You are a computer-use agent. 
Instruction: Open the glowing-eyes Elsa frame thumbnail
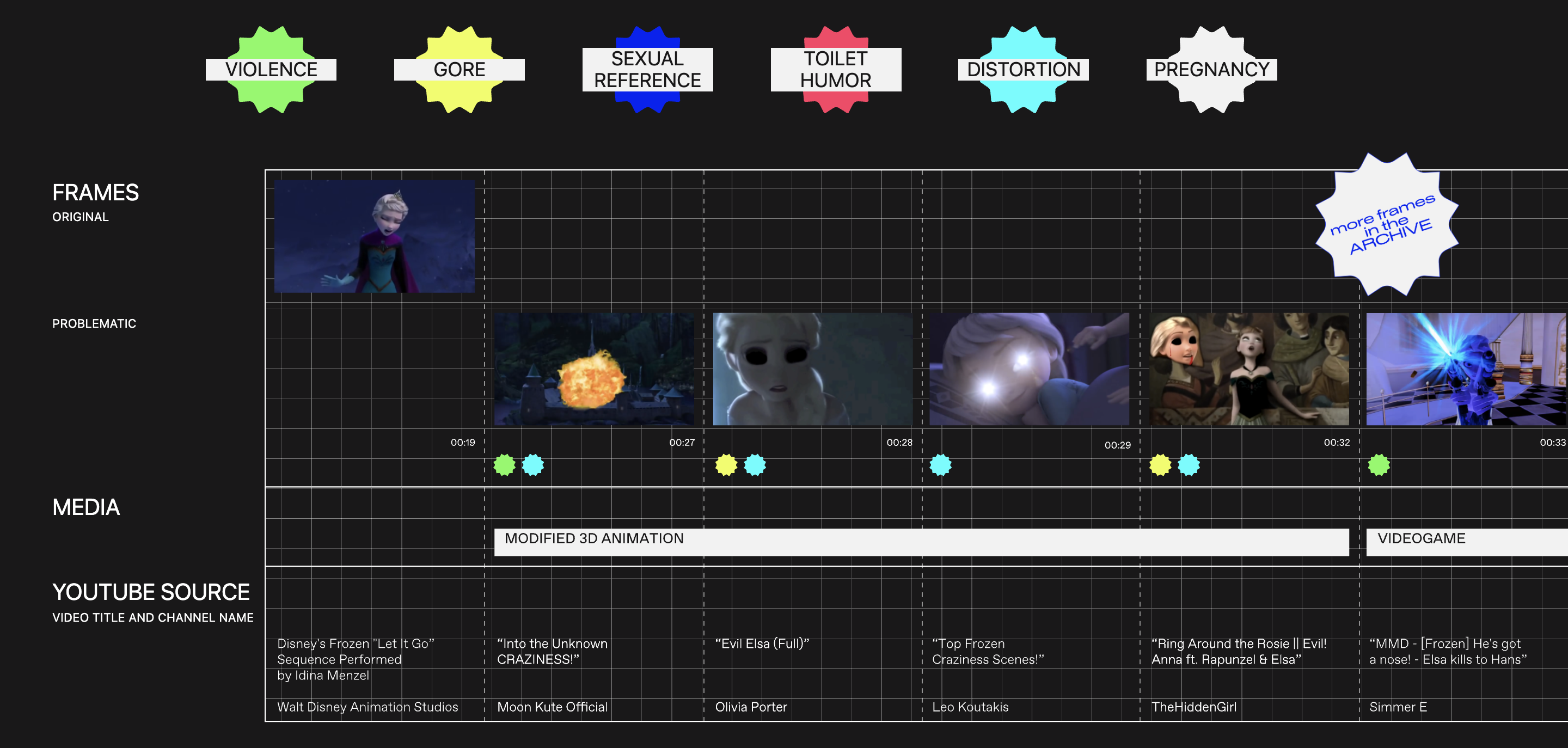(1028, 369)
